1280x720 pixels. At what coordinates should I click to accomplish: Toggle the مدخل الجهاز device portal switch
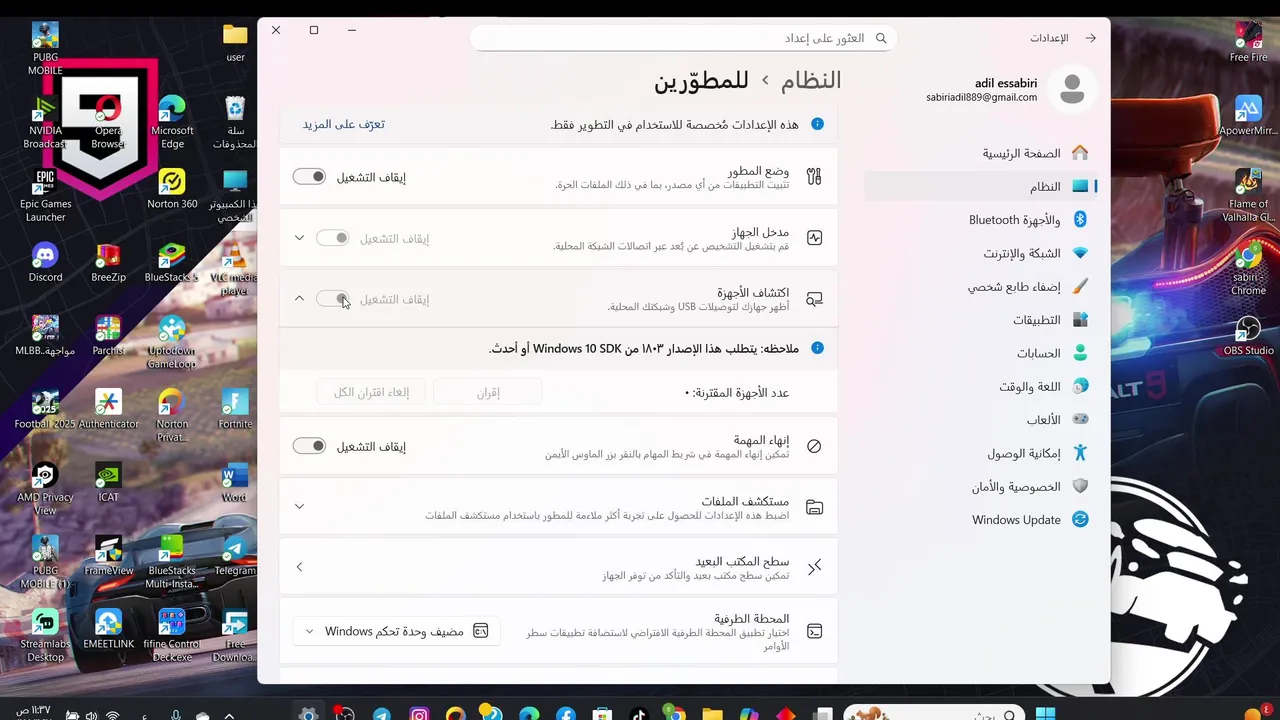[333, 238]
